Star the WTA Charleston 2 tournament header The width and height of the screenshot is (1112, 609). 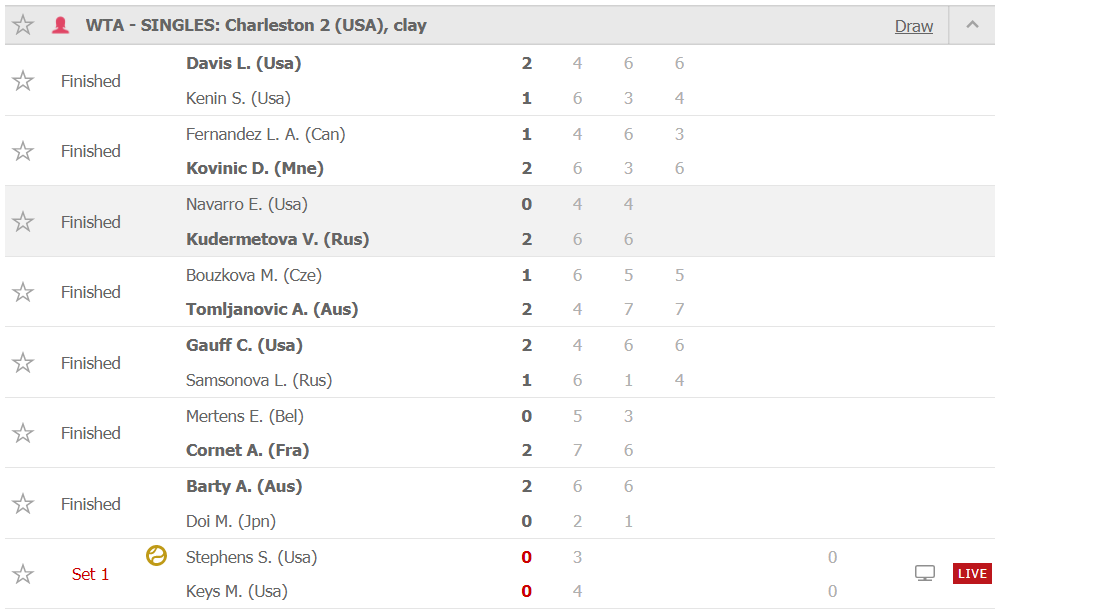[x=23, y=25]
